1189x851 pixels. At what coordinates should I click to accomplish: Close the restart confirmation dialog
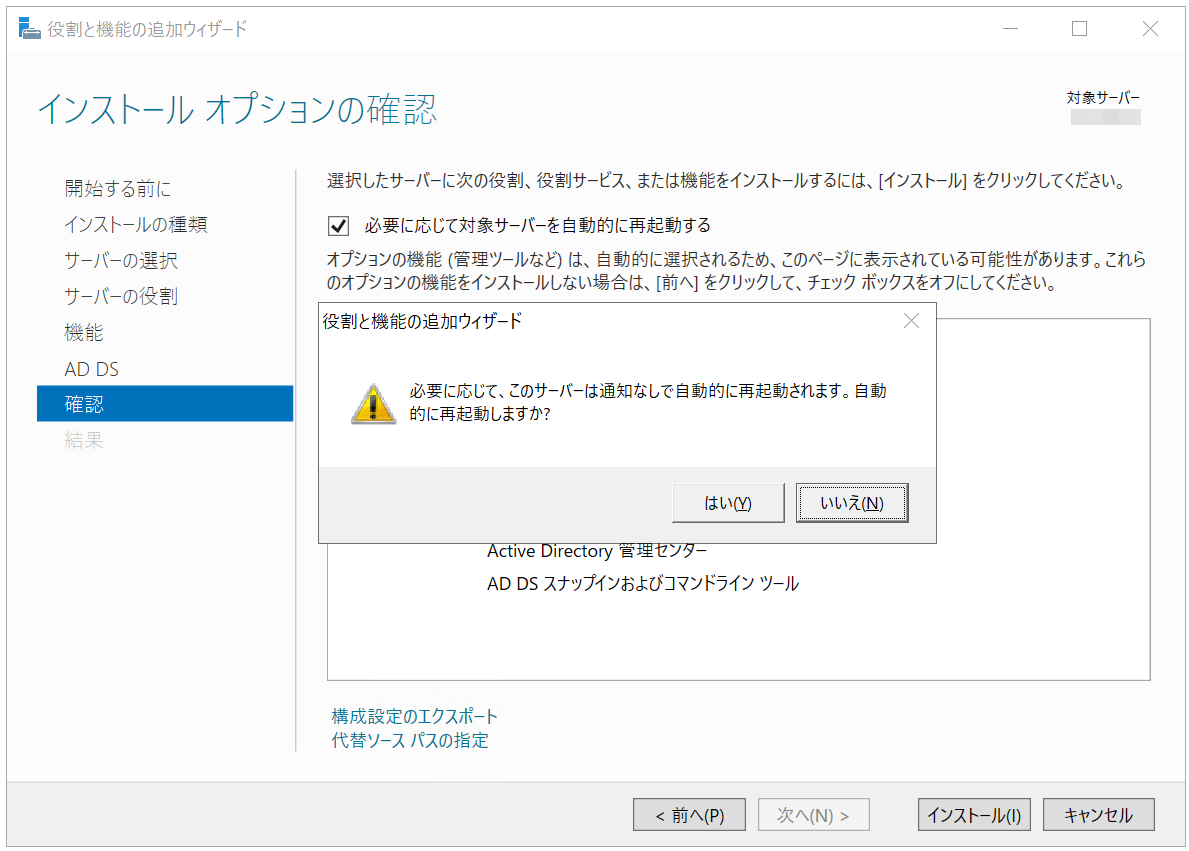coord(910,321)
